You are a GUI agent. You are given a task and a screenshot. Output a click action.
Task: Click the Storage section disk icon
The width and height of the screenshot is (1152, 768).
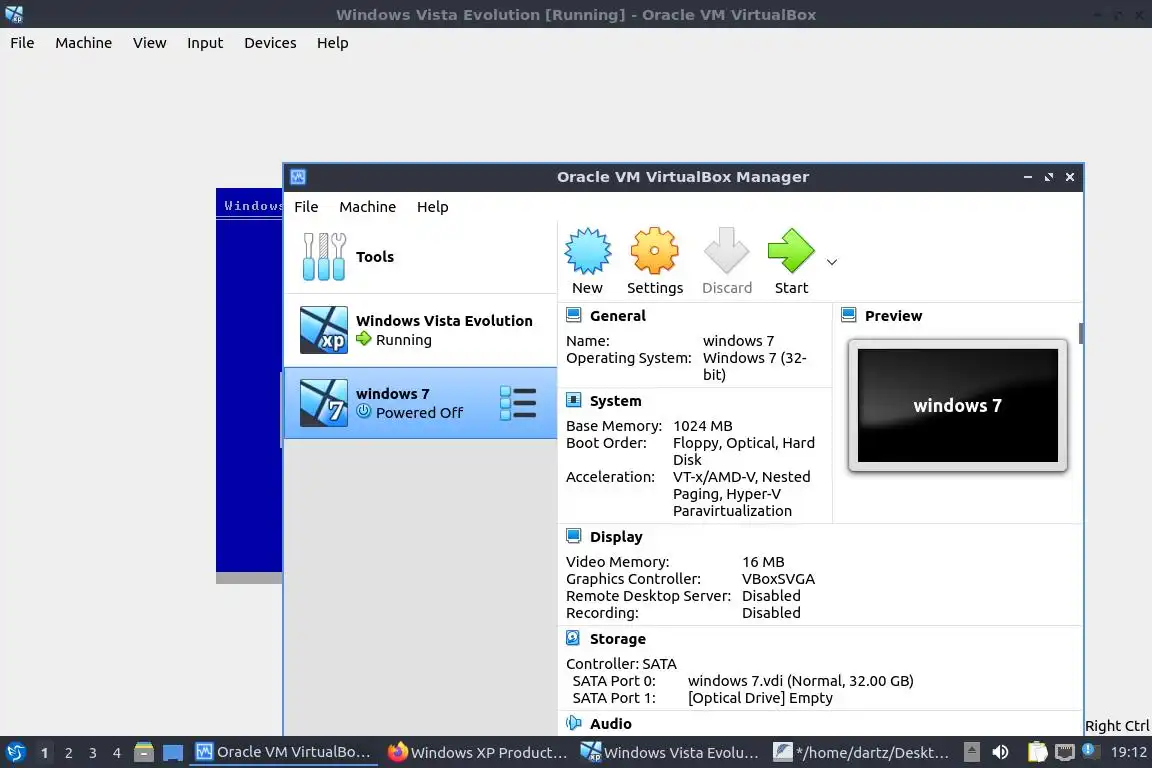(574, 639)
